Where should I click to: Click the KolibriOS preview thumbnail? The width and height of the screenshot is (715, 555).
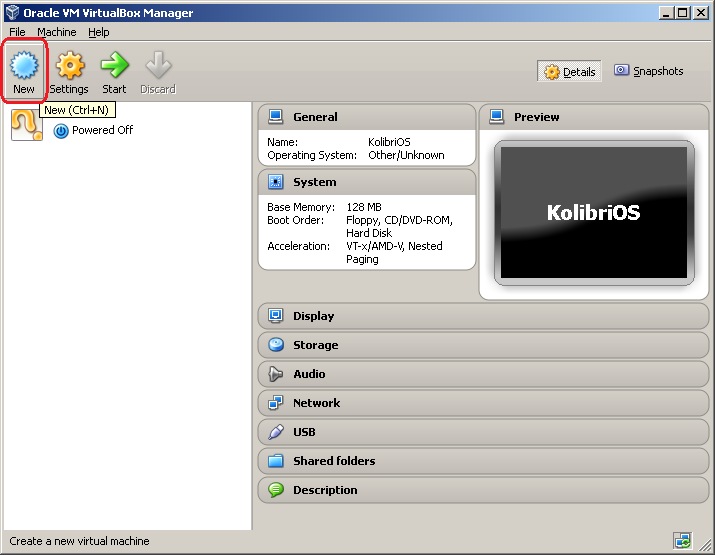[593, 213]
